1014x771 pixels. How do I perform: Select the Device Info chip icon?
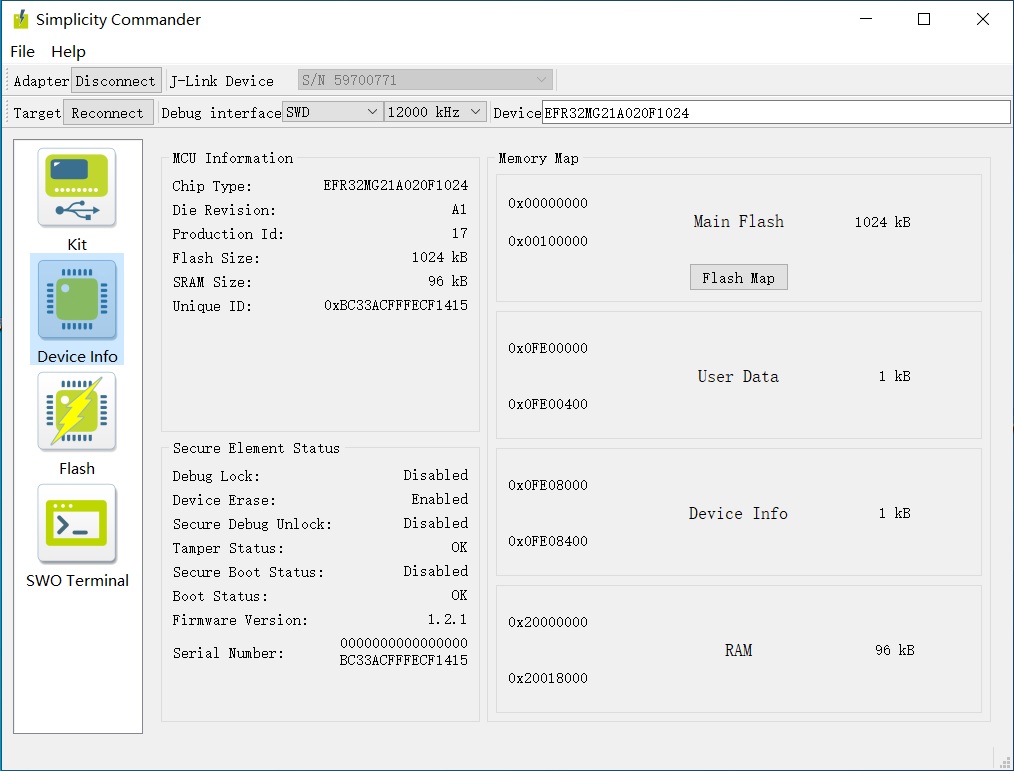click(x=77, y=300)
